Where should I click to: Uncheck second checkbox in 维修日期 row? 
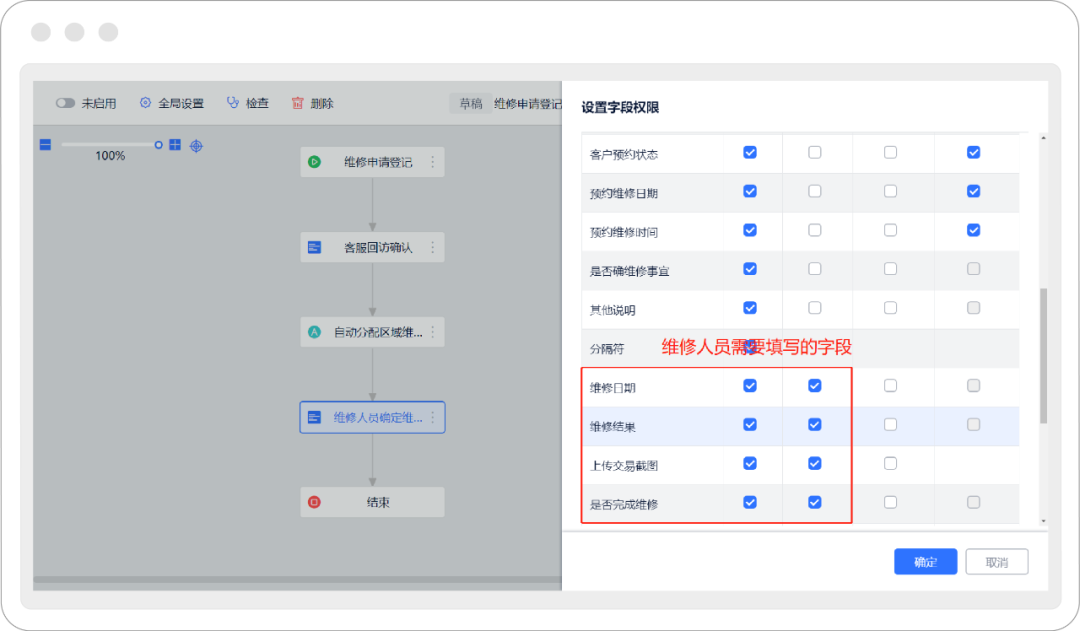[814, 386]
